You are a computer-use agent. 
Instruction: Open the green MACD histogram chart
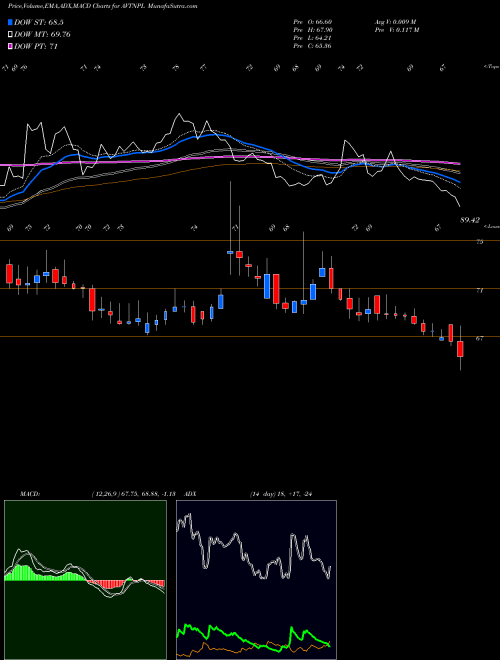(x=85, y=580)
